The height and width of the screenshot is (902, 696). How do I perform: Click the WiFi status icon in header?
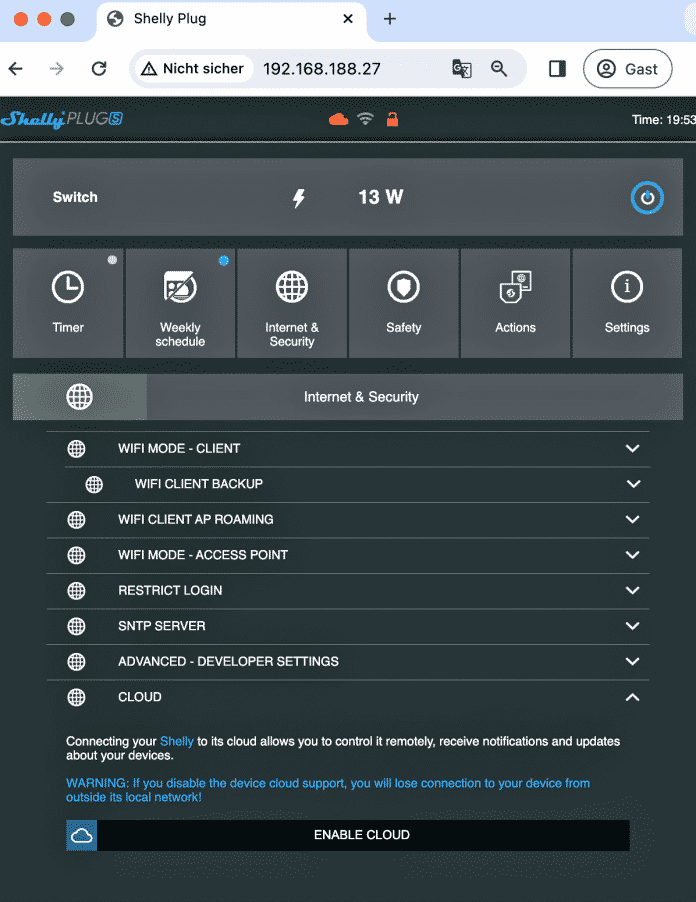[365, 118]
